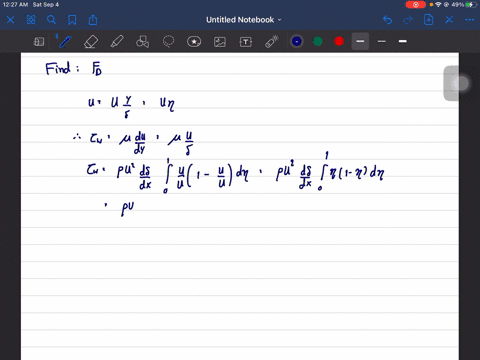Redo the last undone stroke
Screen dimensions: 480x360
pos(408,20)
